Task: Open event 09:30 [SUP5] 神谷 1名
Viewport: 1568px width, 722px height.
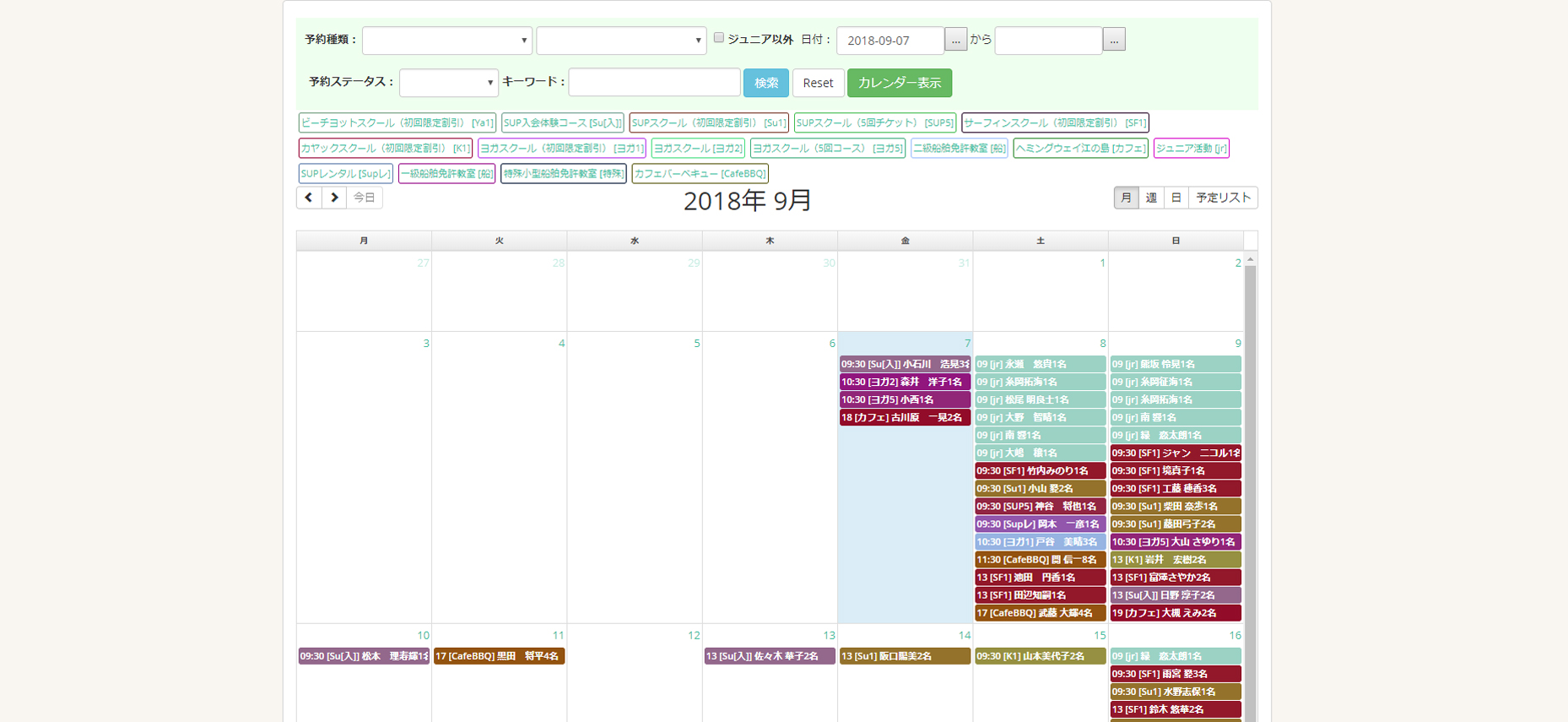Action: (x=1041, y=506)
